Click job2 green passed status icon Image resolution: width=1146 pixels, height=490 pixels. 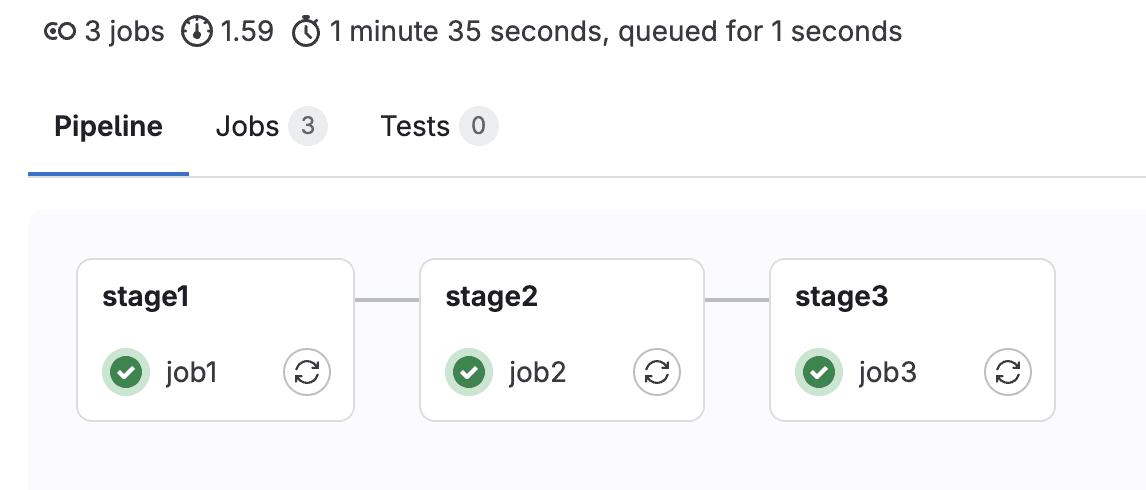[x=468, y=373]
